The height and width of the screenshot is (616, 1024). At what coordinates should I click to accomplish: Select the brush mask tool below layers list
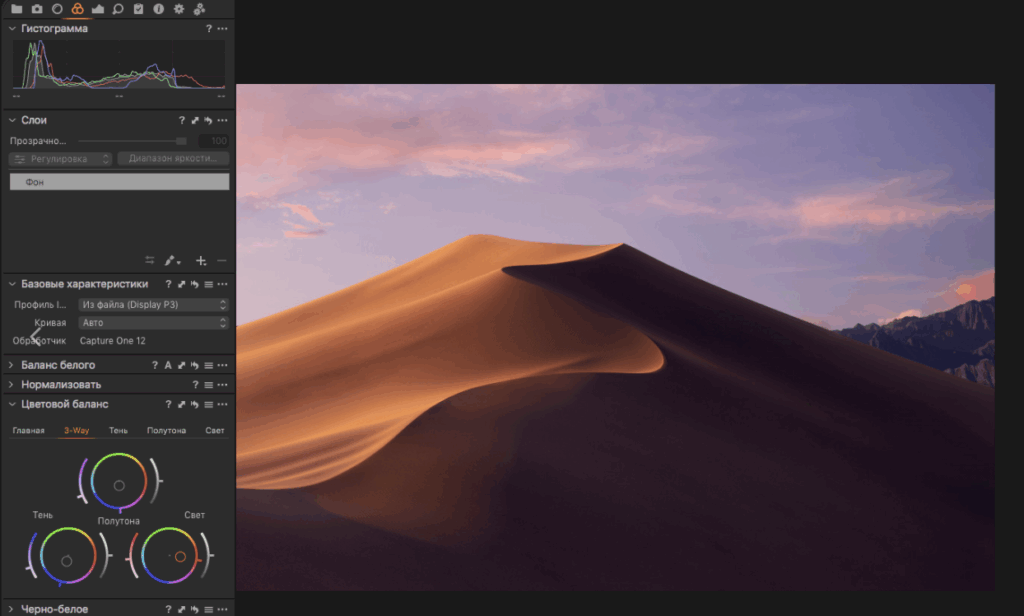tap(172, 261)
